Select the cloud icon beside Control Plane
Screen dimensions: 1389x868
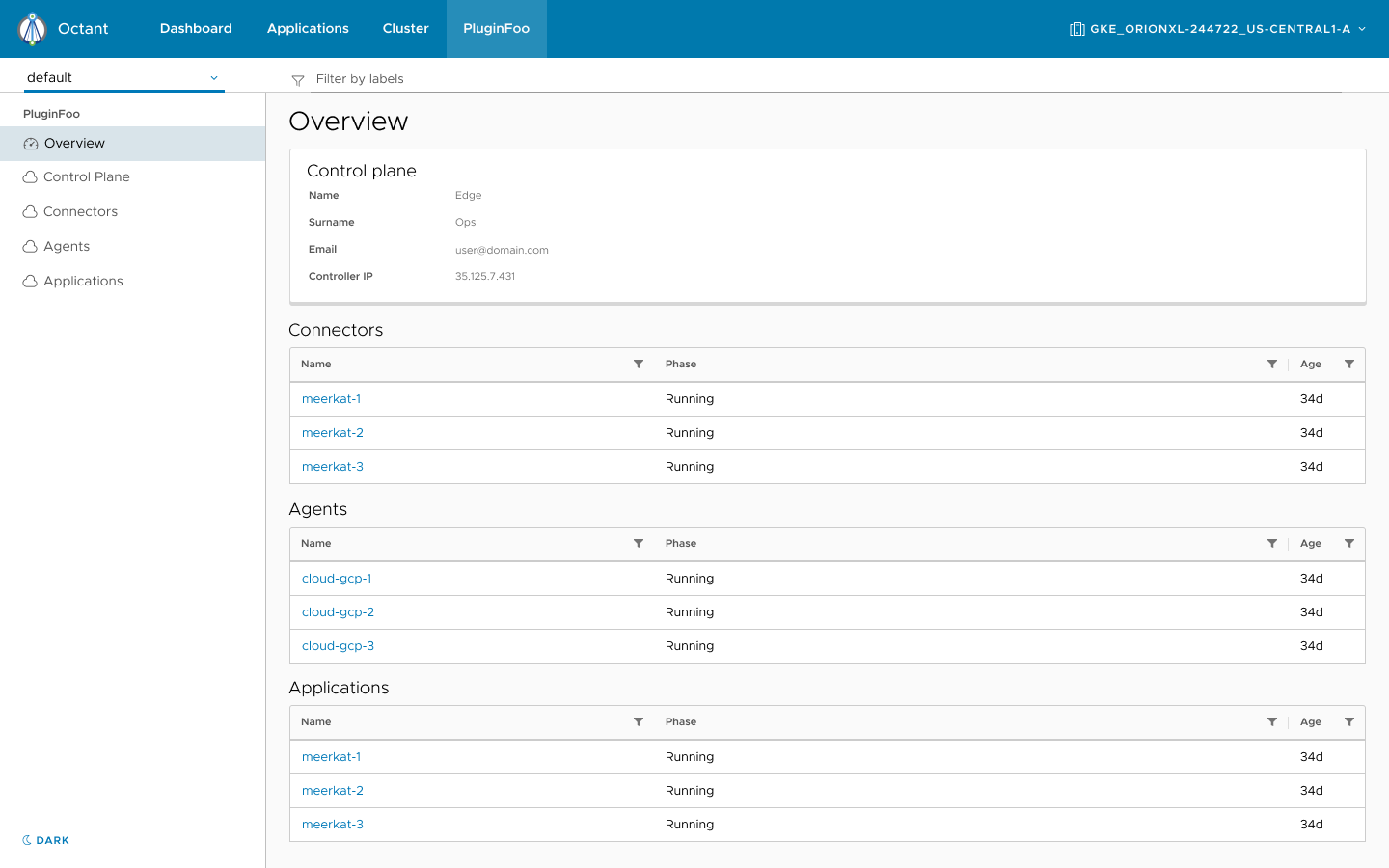click(30, 176)
